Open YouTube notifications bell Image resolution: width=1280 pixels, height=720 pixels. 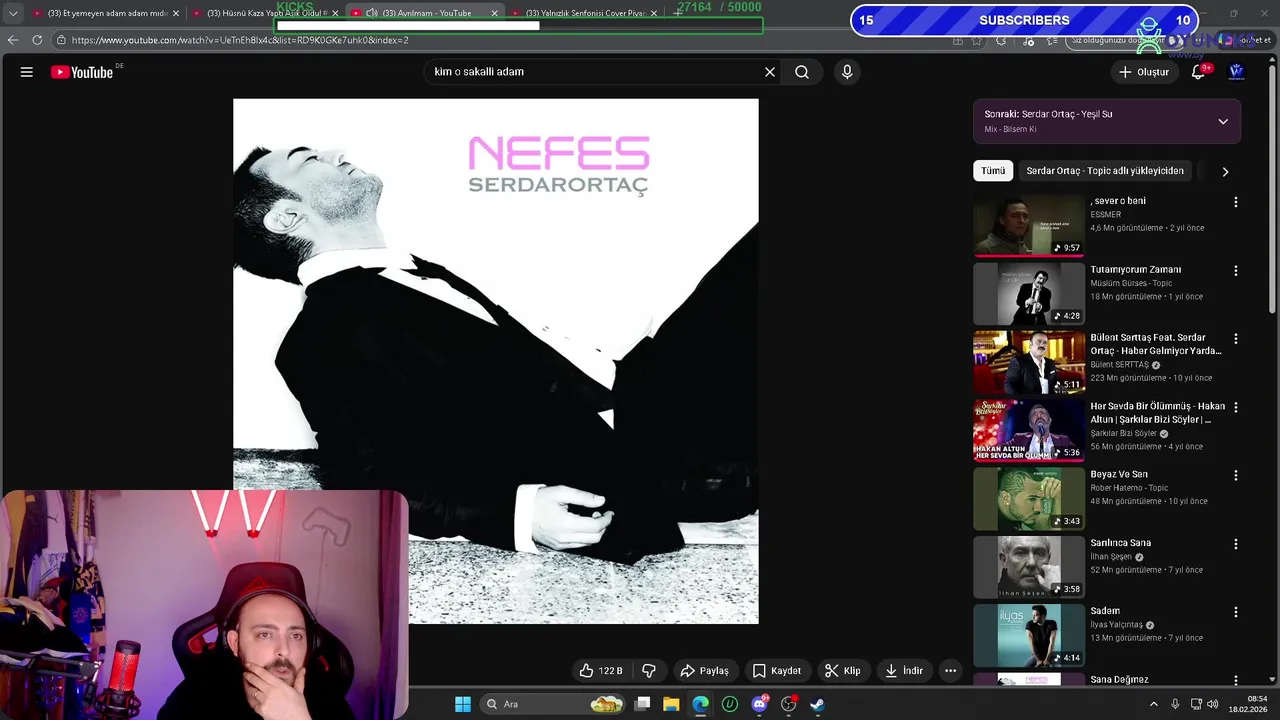click(x=1198, y=72)
